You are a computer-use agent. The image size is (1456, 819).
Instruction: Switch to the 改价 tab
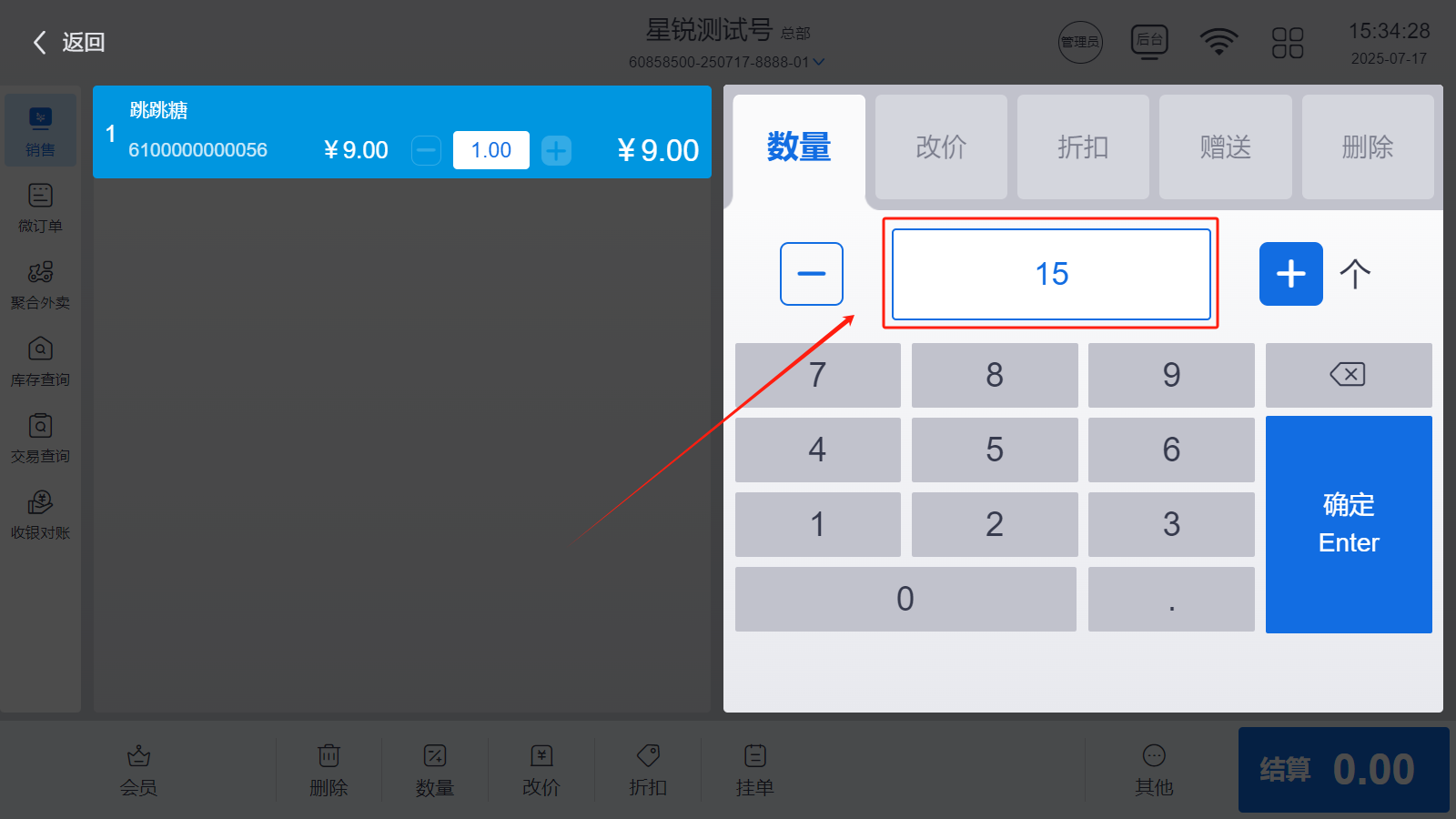941,147
